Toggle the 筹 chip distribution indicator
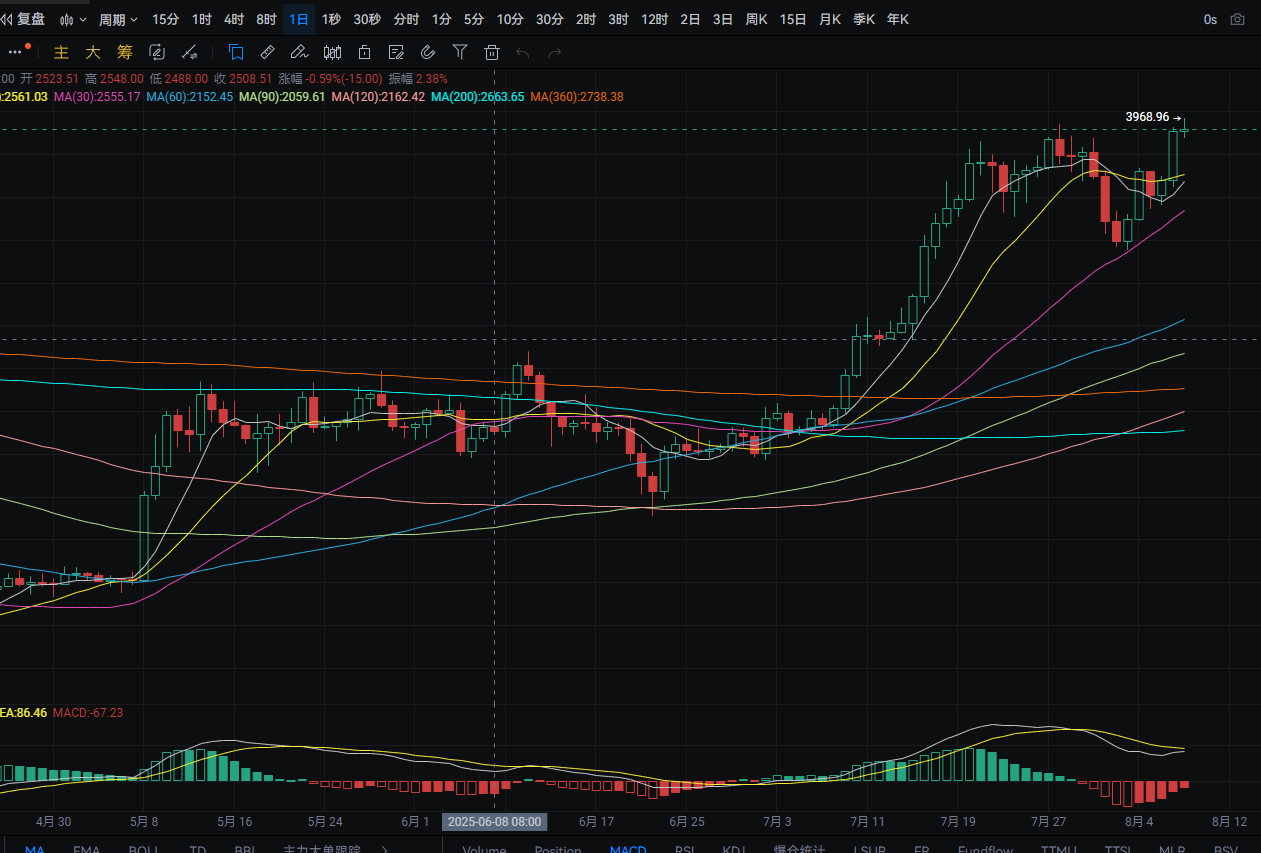This screenshot has height=853, width=1261. (124, 52)
